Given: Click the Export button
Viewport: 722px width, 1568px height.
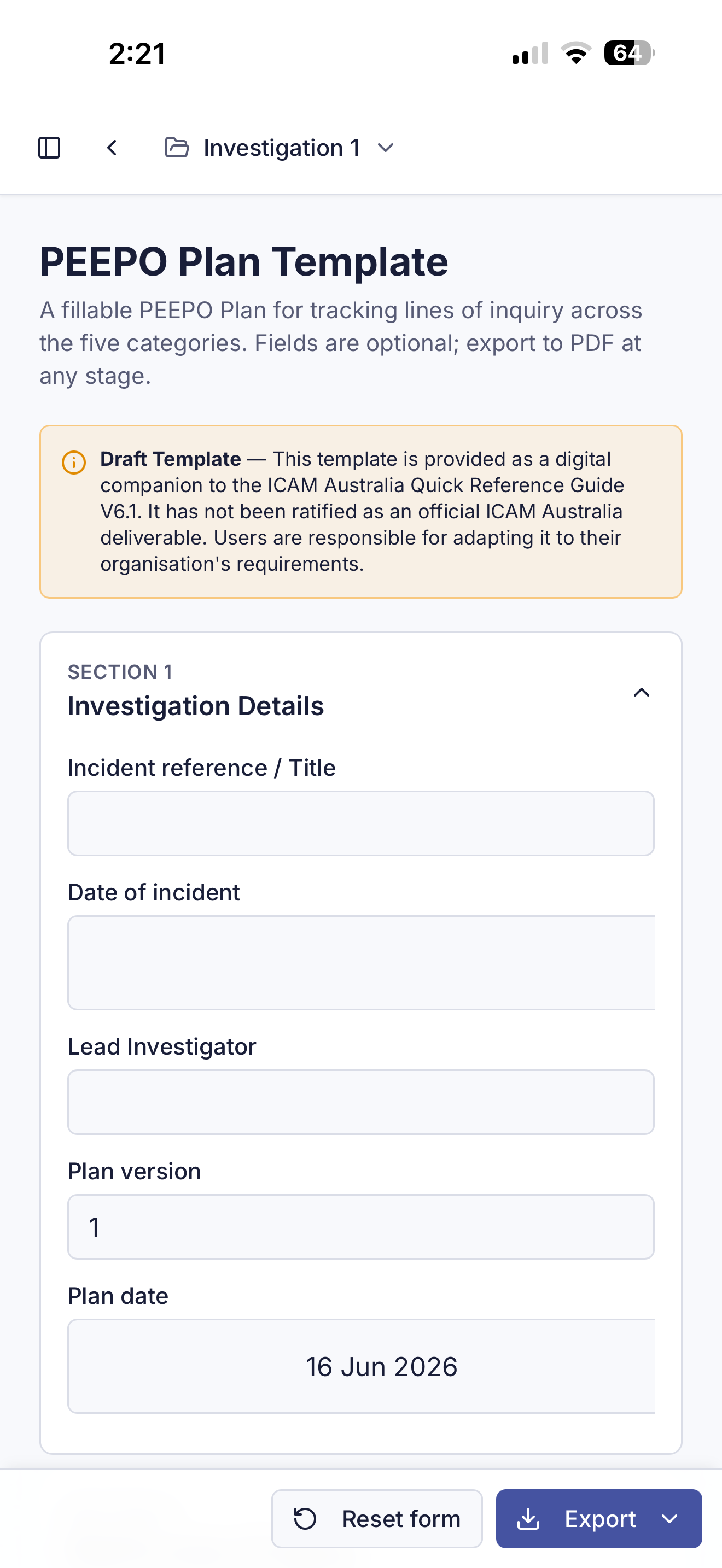Looking at the screenshot, I should point(599,1518).
